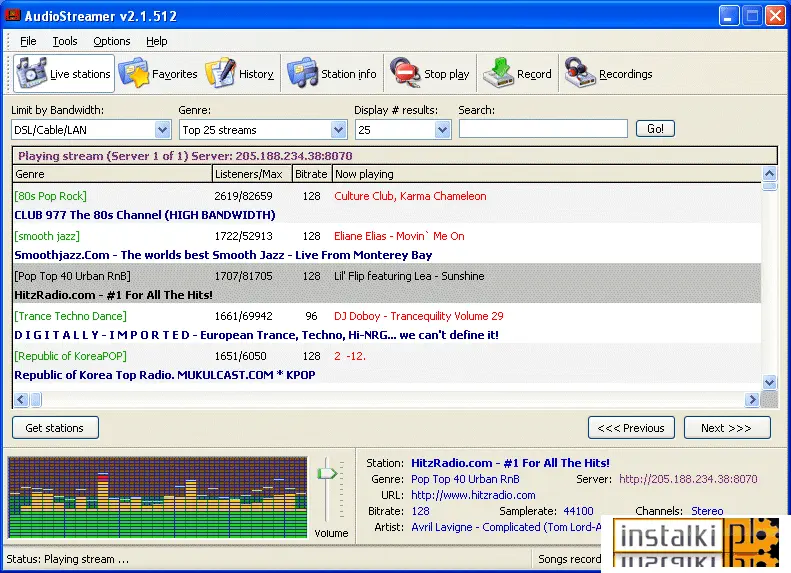This screenshot has height=573, width=791.
Task: Minimize the AudioStreamer window
Action: click(728, 16)
